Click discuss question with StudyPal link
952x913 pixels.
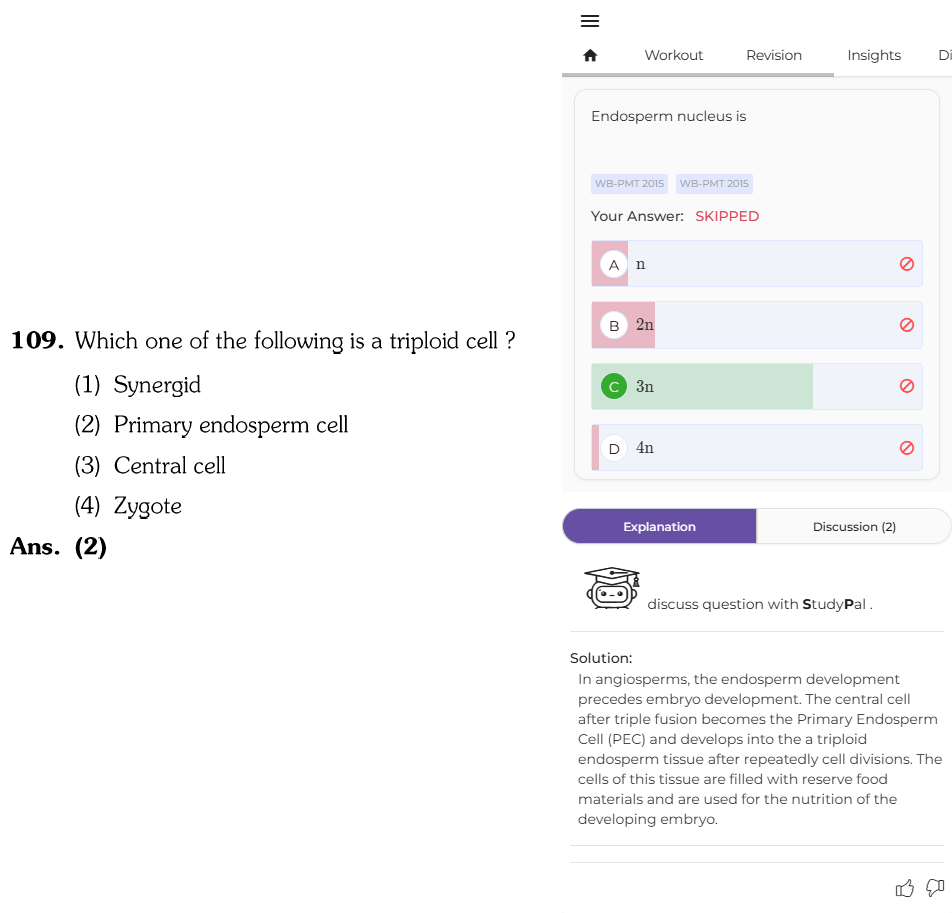tap(760, 604)
